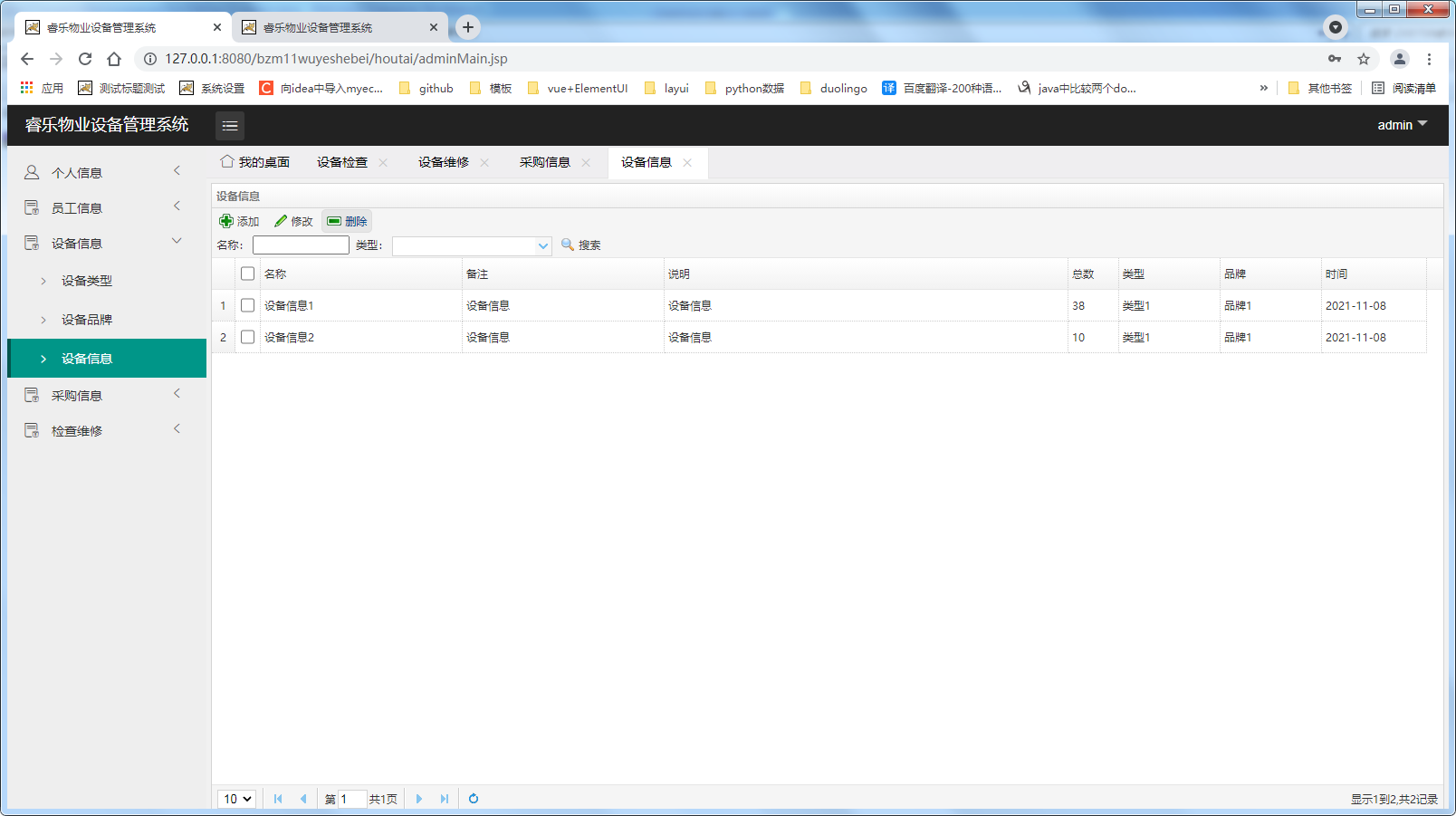
Task: Click the browser home icon
Action: click(114, 59)
